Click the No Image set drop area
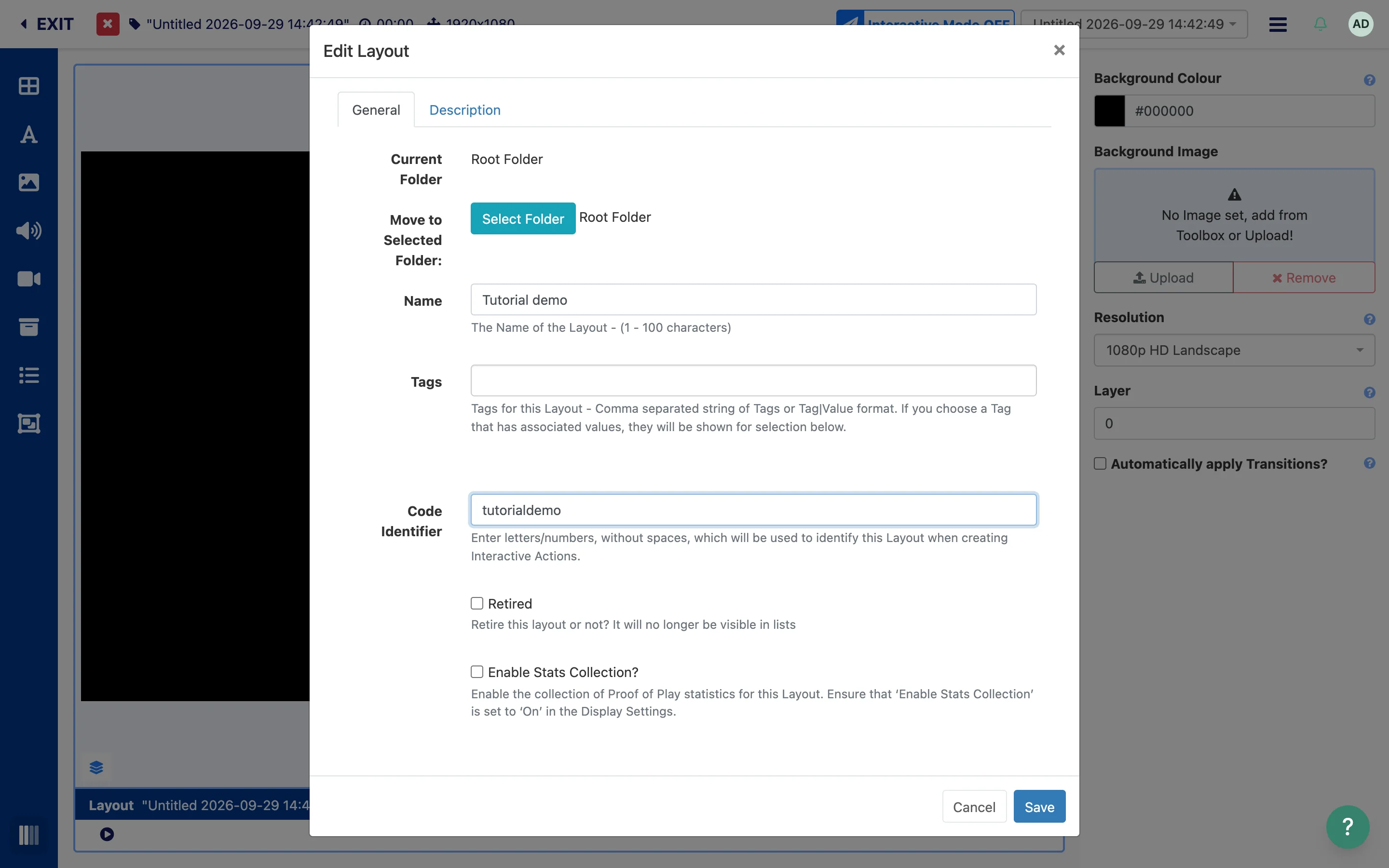The image size is (1389, 868). click(1234, 215)
